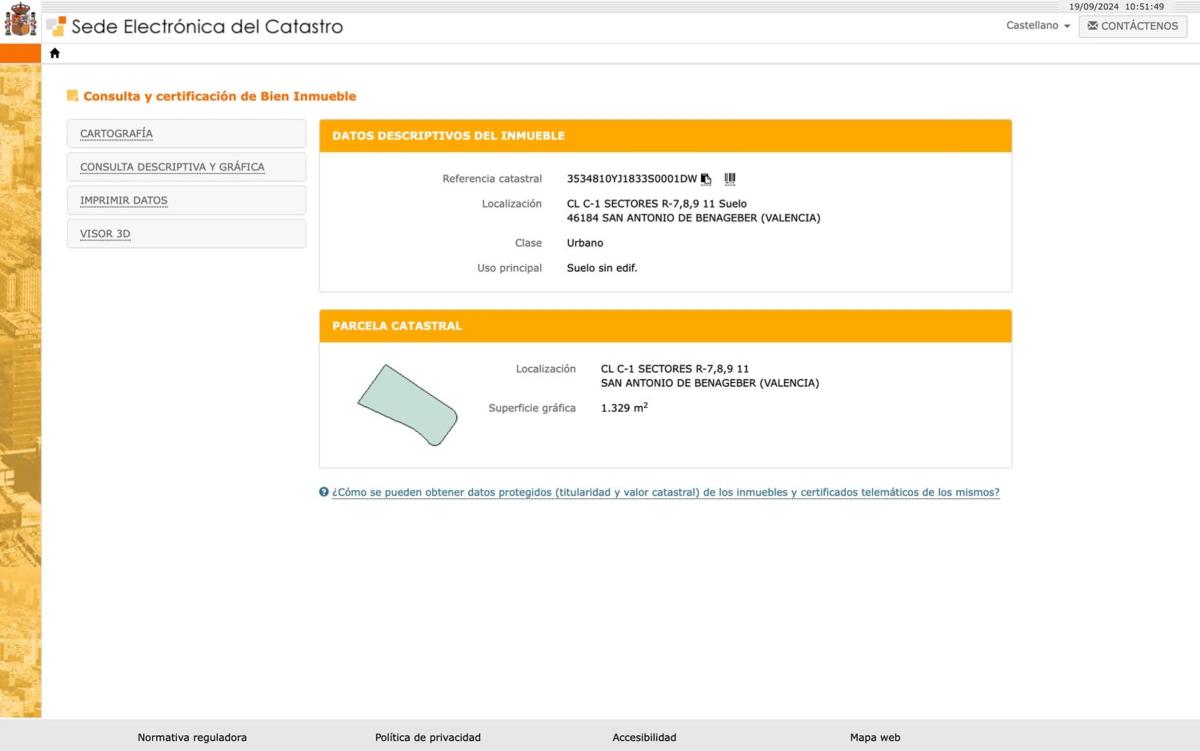Click the Spanish coat of arms logo
1200x751 pixels.
coord(20,19)
